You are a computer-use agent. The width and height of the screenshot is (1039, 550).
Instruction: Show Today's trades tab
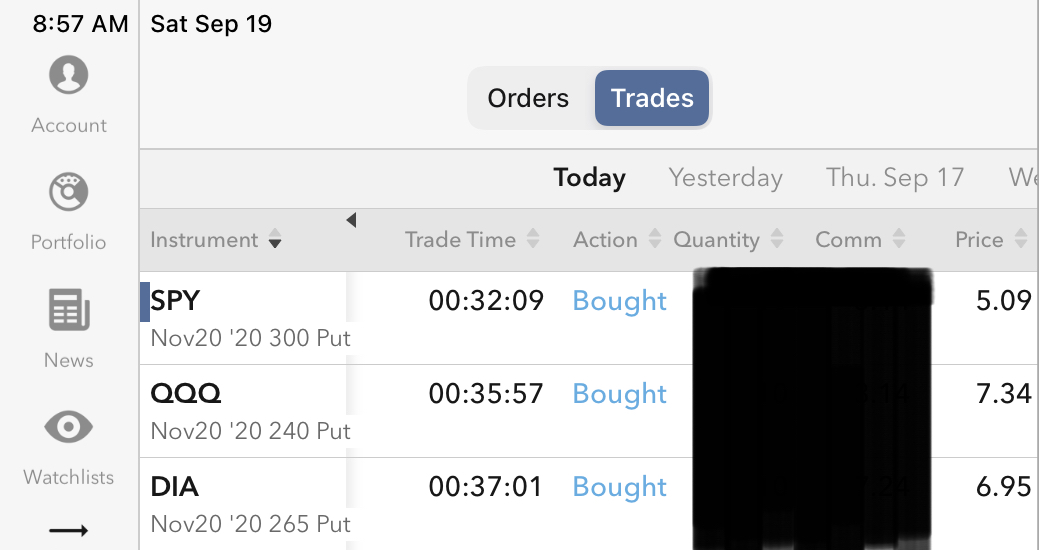pyautogui.click(x=589, y=178)
